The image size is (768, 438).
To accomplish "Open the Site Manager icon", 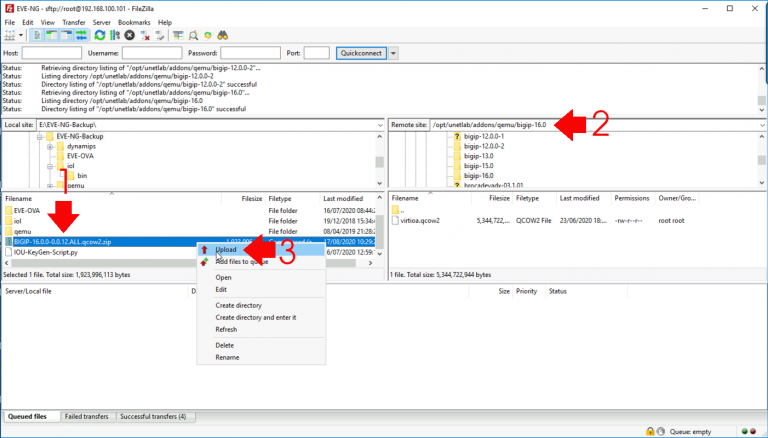I will 9,35.
